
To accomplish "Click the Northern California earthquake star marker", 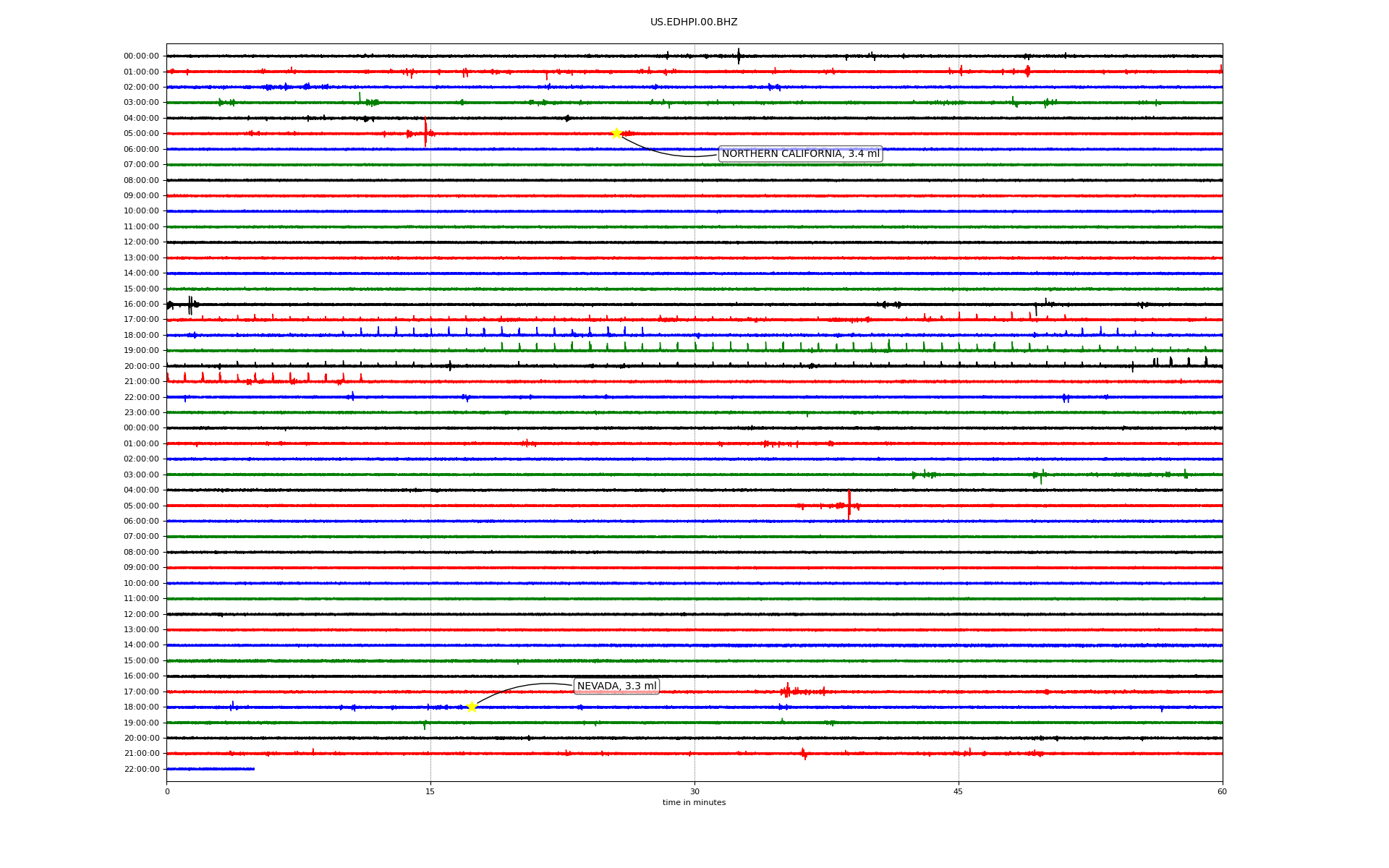I will pyautogui.click(x=616, y=133).
